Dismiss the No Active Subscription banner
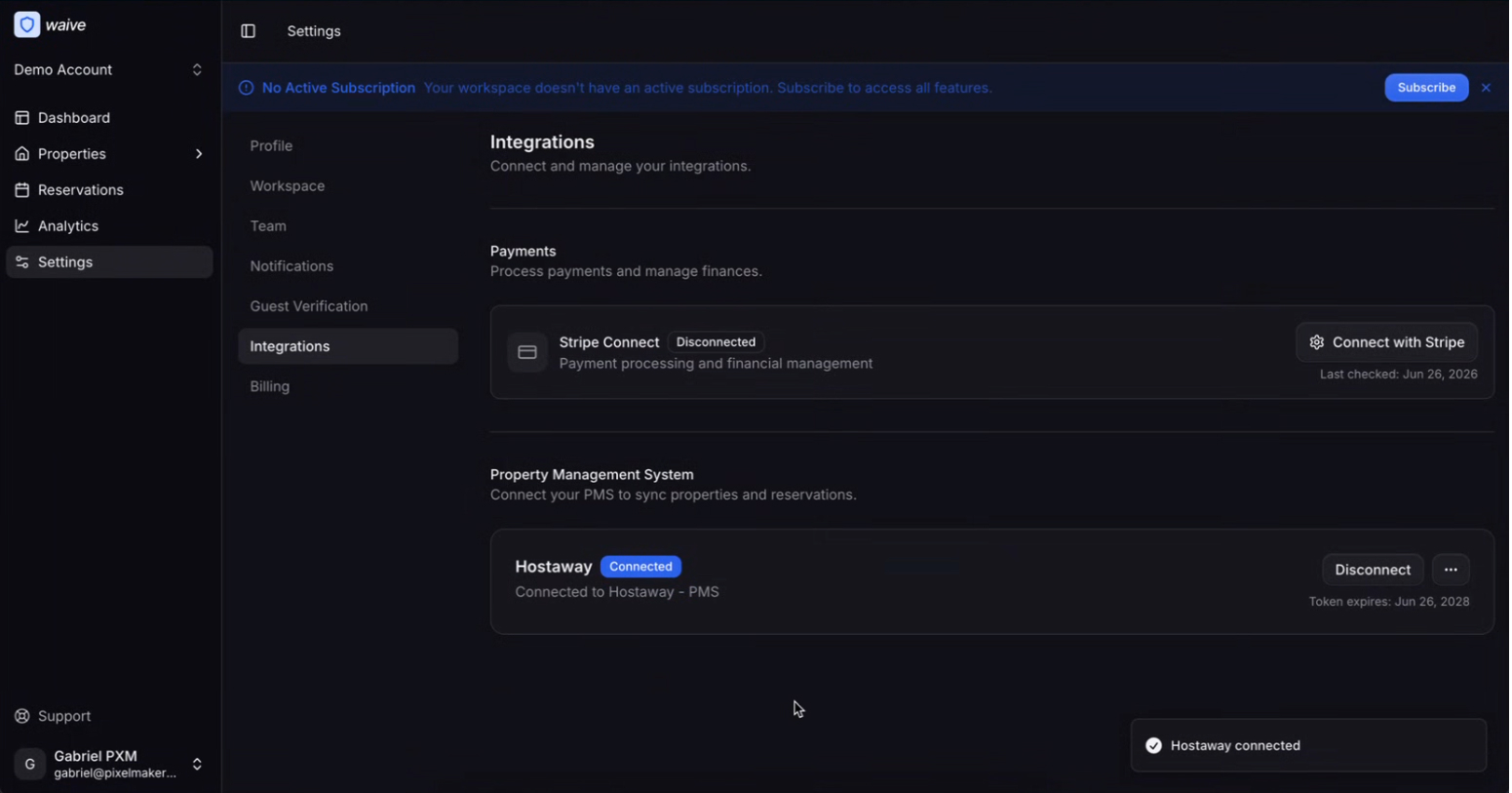 click(x=1486, y=88)
